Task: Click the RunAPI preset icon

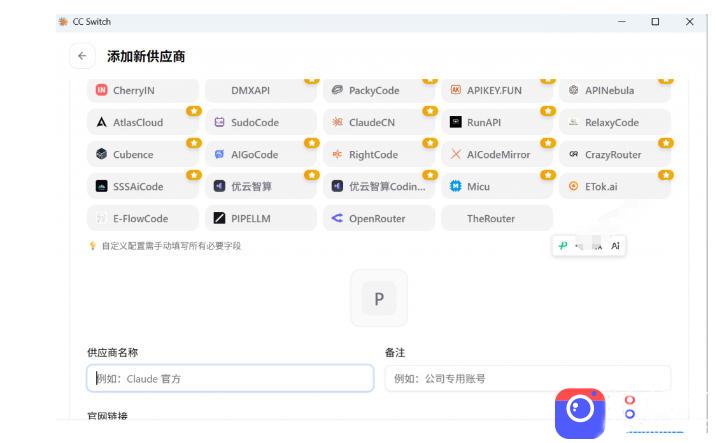Action: point(456,122)
